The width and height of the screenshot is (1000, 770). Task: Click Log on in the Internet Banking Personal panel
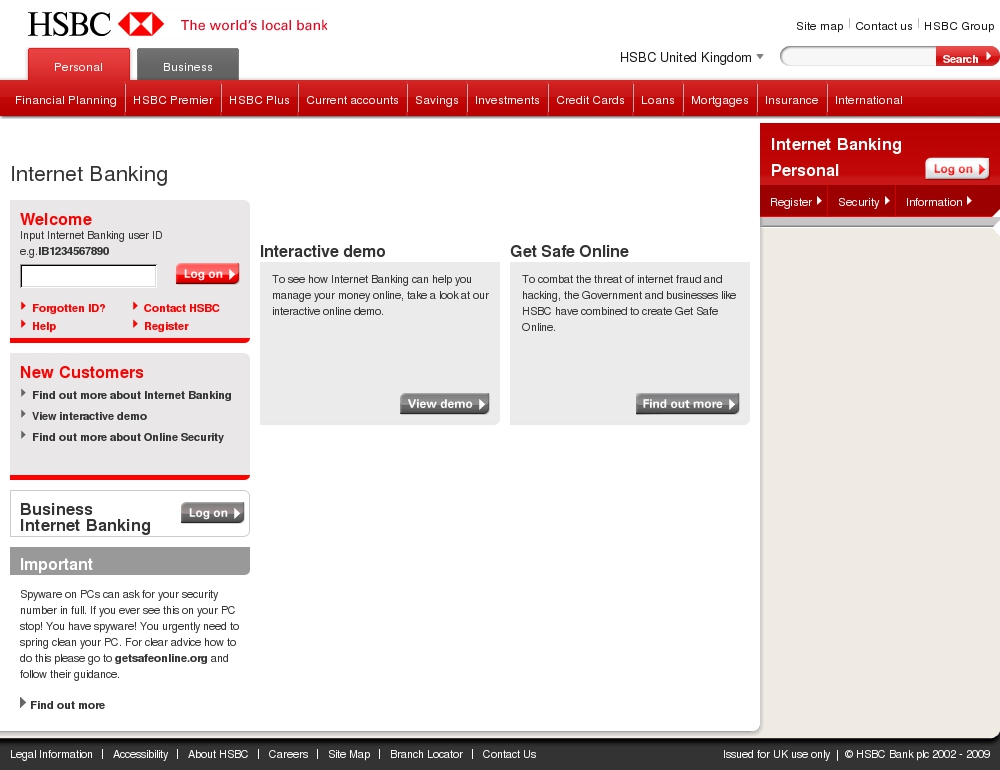pyautogui.click(x=957, y=169)
